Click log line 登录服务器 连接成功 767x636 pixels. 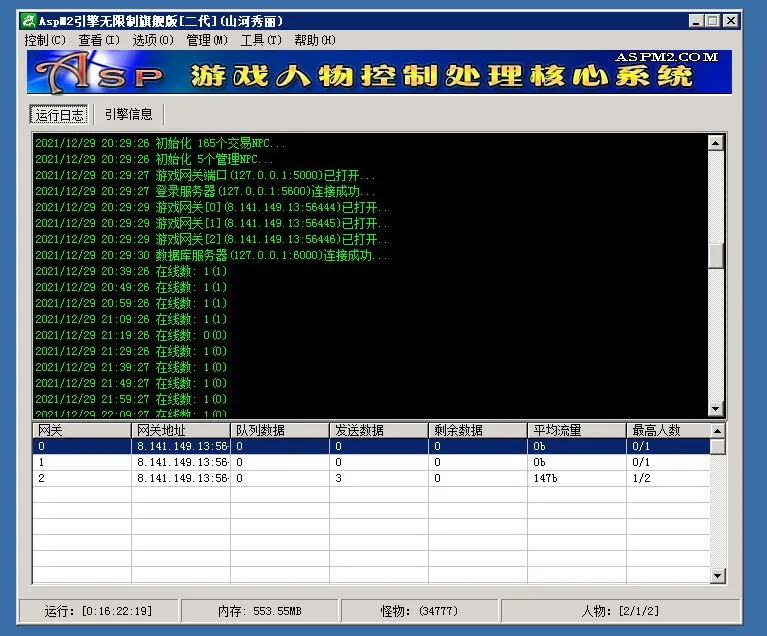tap(205, 191)
